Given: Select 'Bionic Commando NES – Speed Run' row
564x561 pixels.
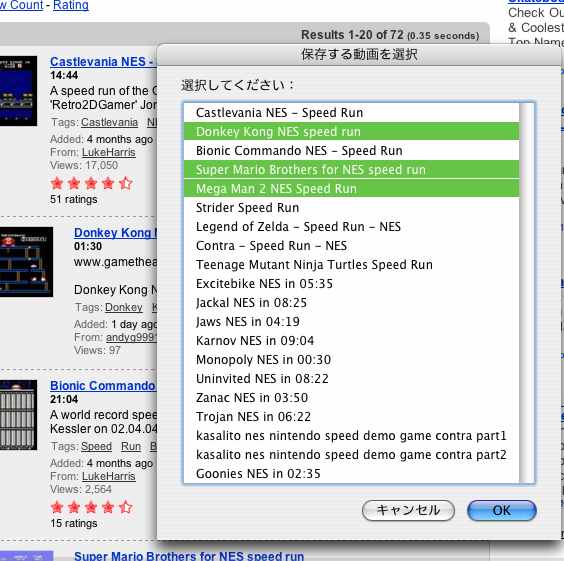Looking at the screenshot, I should pyautogui.click(x=351, y=151).
